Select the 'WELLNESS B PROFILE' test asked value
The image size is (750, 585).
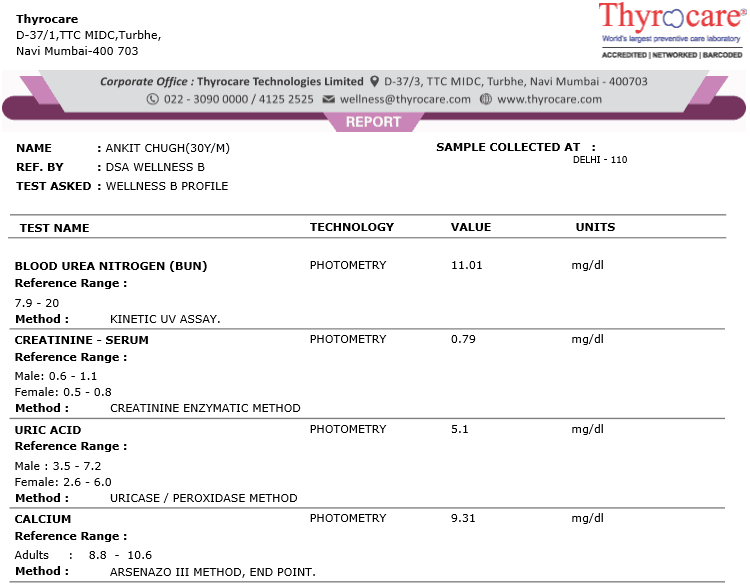point(167,186)
